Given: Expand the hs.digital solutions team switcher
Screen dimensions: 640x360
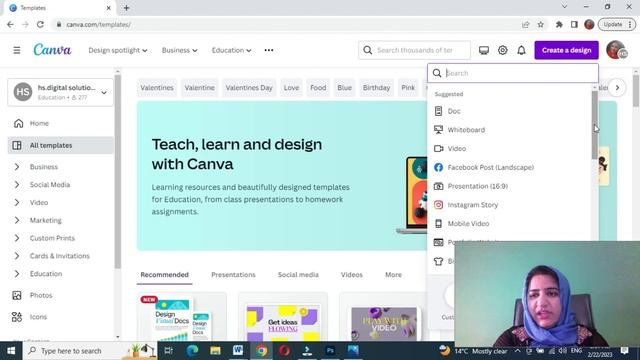Looking at the screenshot, I should (60, 92).
